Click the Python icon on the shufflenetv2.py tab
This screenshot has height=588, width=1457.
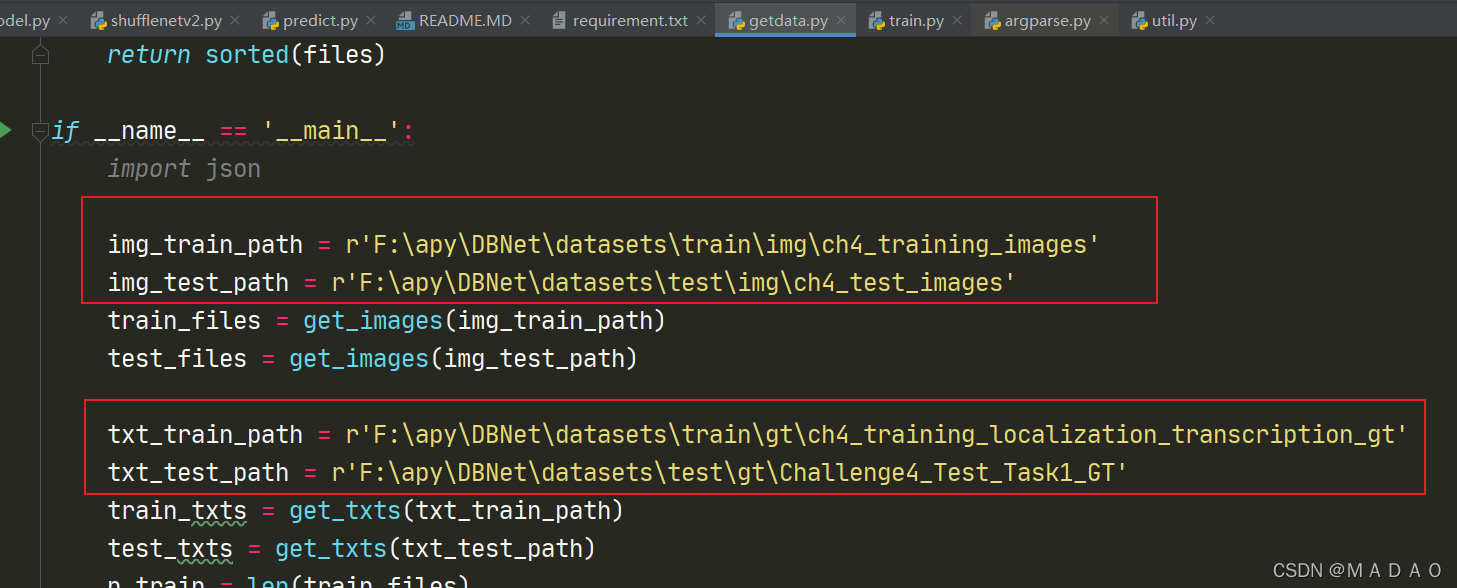coord(100,18)
